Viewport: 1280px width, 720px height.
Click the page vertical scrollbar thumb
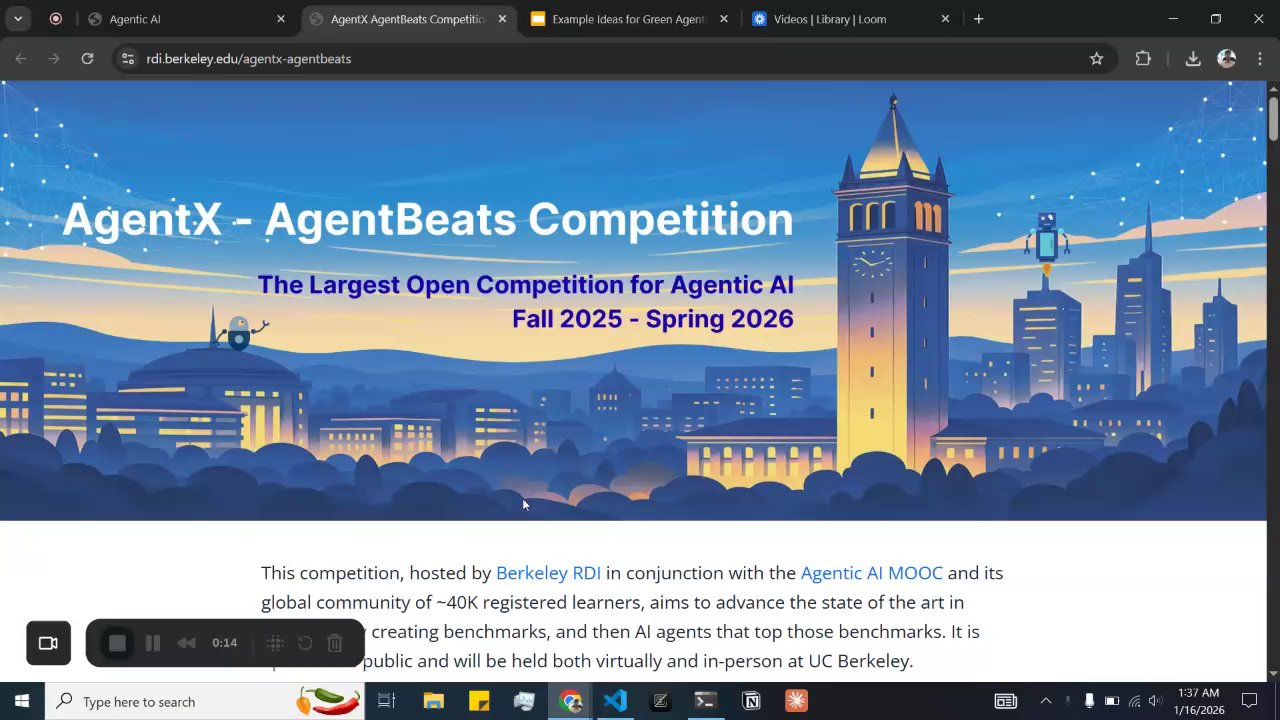point(1273,119)
